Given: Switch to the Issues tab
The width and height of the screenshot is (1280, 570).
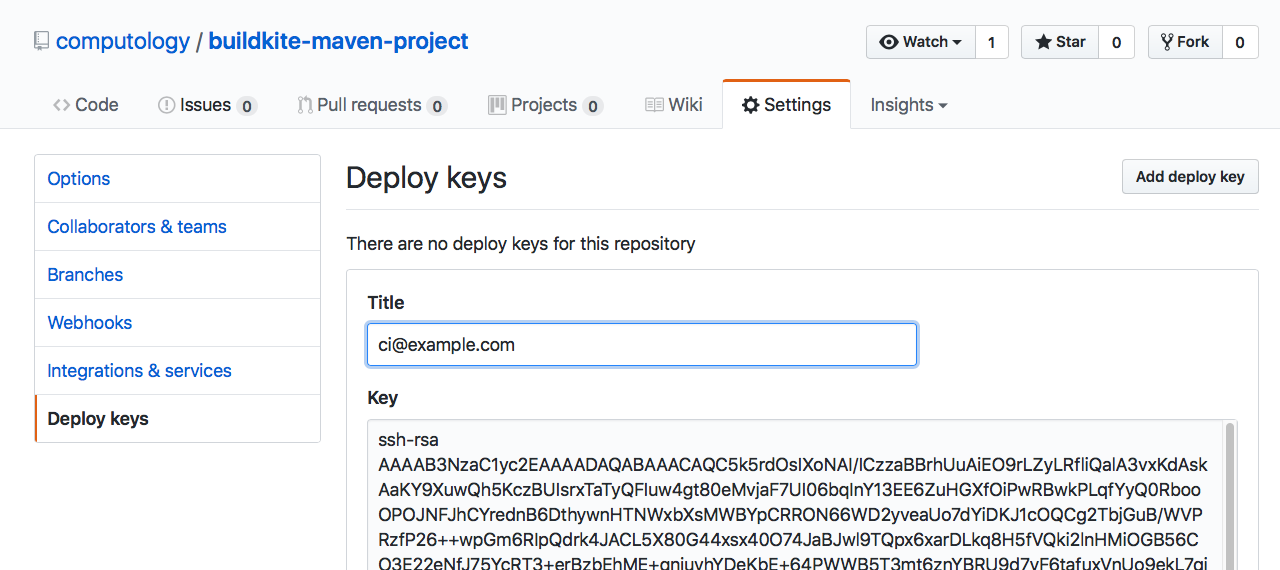Looking at the screenshot, I should 205,105.
